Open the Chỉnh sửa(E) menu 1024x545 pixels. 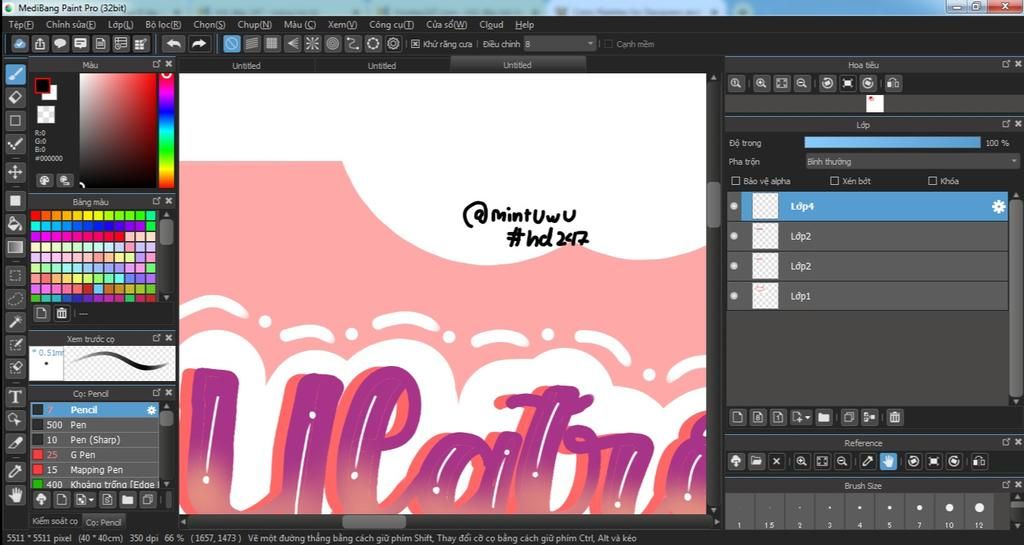tap(71, 25)
